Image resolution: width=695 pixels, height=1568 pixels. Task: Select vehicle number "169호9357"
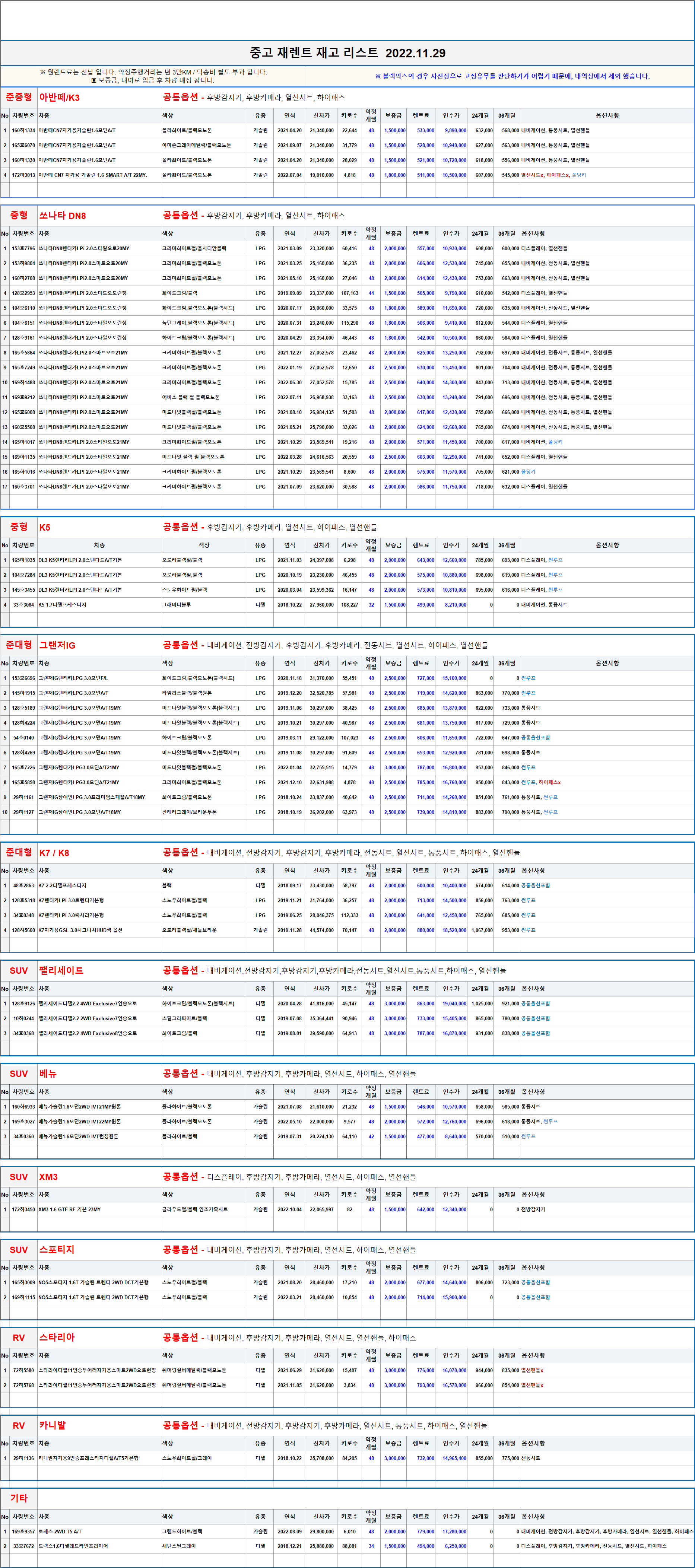point(23,1532)
